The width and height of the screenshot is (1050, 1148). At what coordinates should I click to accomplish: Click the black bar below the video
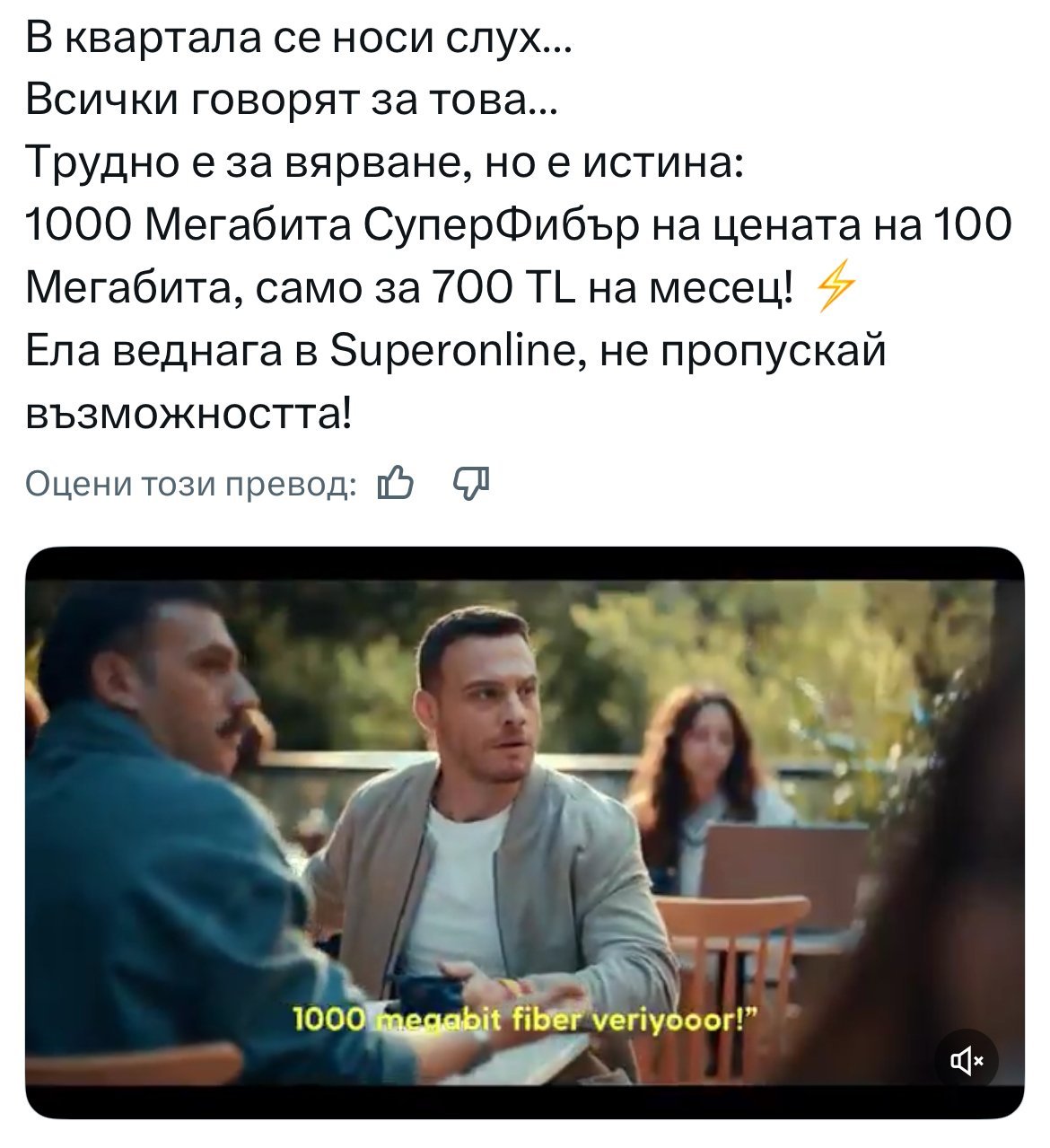[524, 1102]
